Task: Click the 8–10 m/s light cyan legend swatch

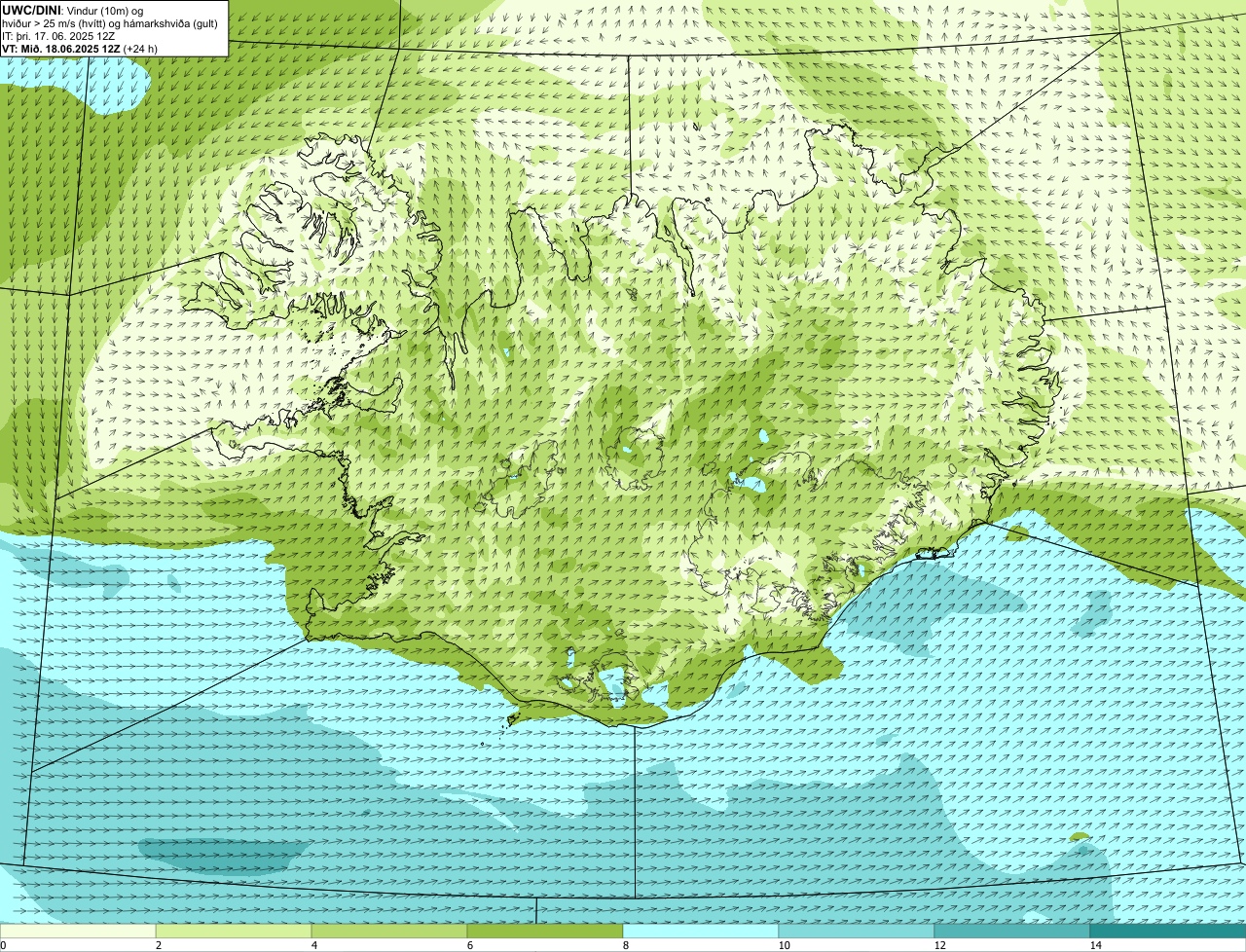Action: 701,931
